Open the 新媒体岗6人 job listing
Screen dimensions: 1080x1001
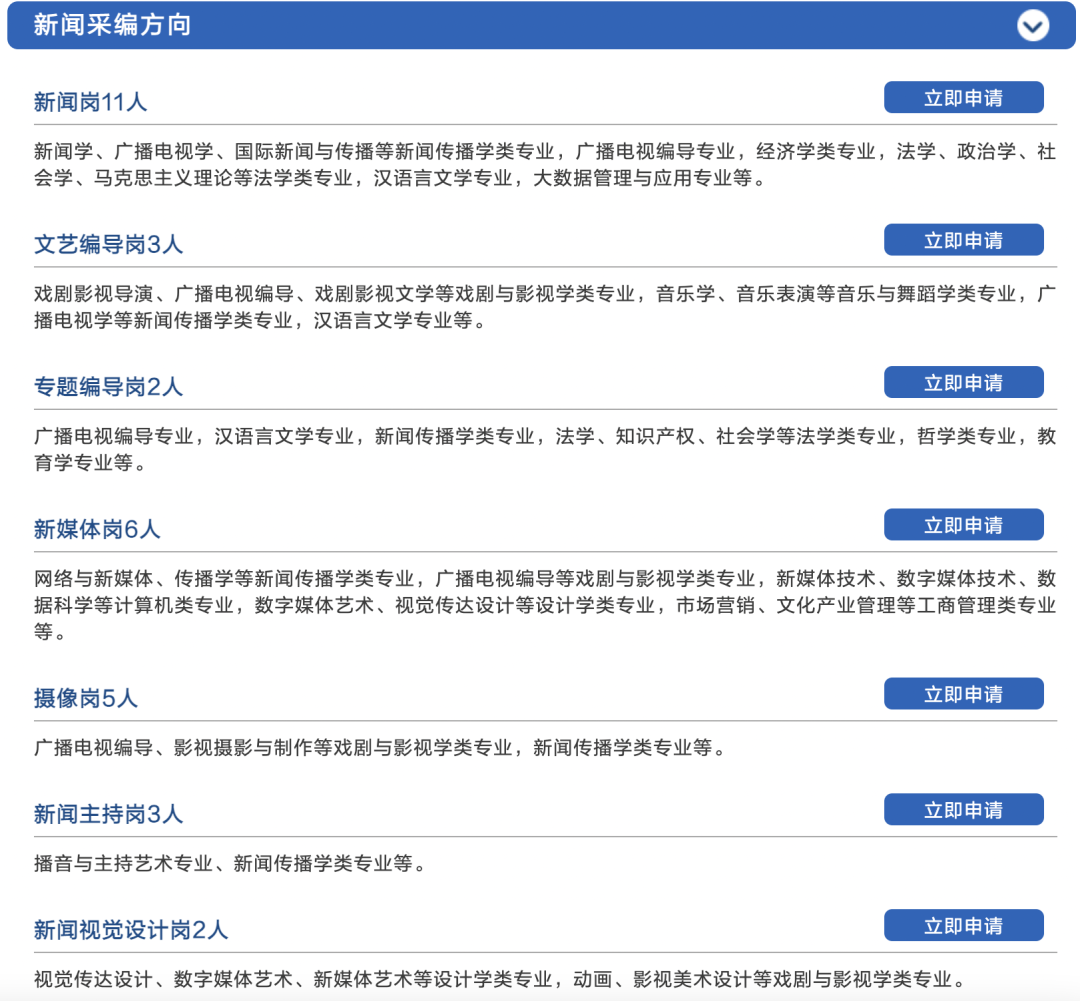point(93,529)
